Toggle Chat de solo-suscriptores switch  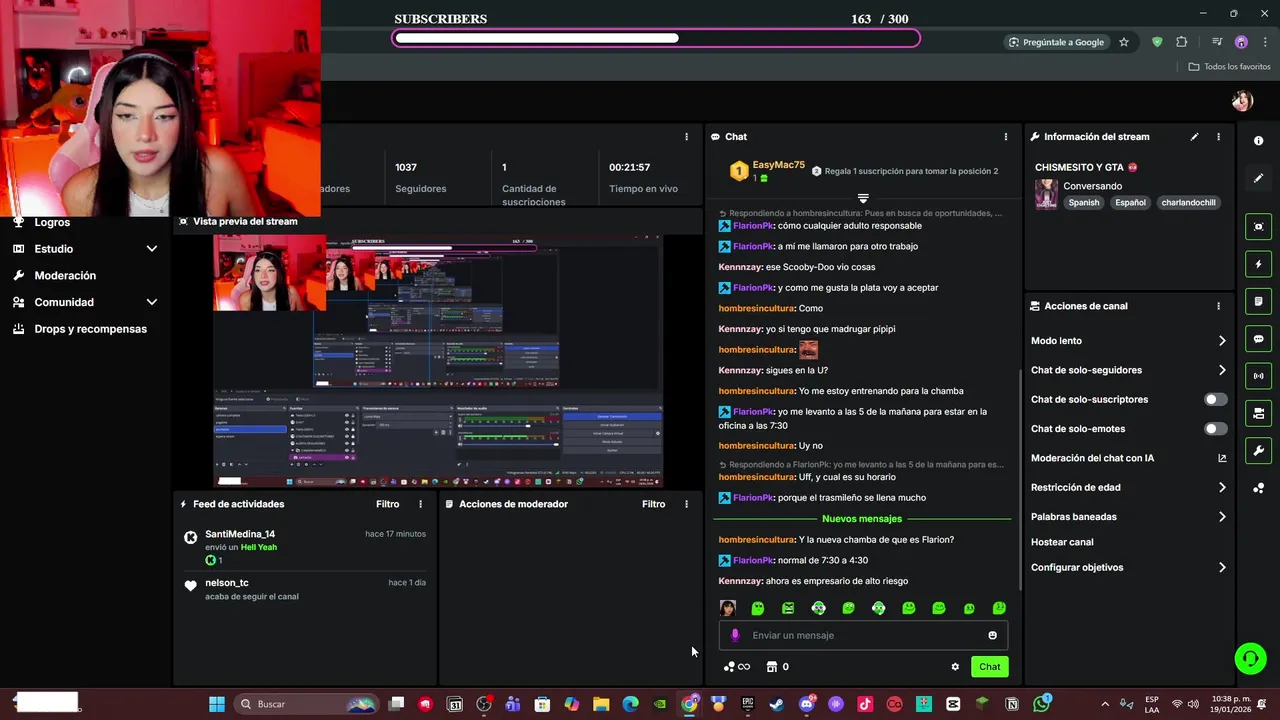point(1215,399)
